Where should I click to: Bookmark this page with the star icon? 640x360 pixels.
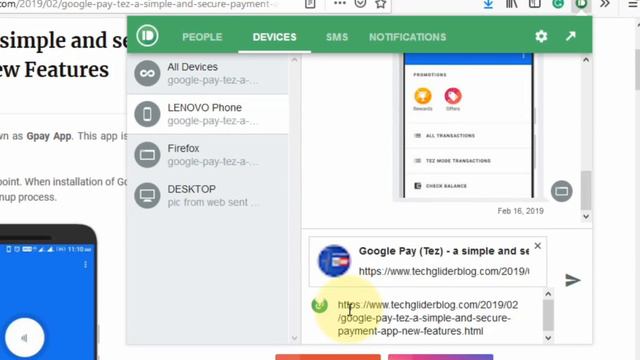click(380, 4)
